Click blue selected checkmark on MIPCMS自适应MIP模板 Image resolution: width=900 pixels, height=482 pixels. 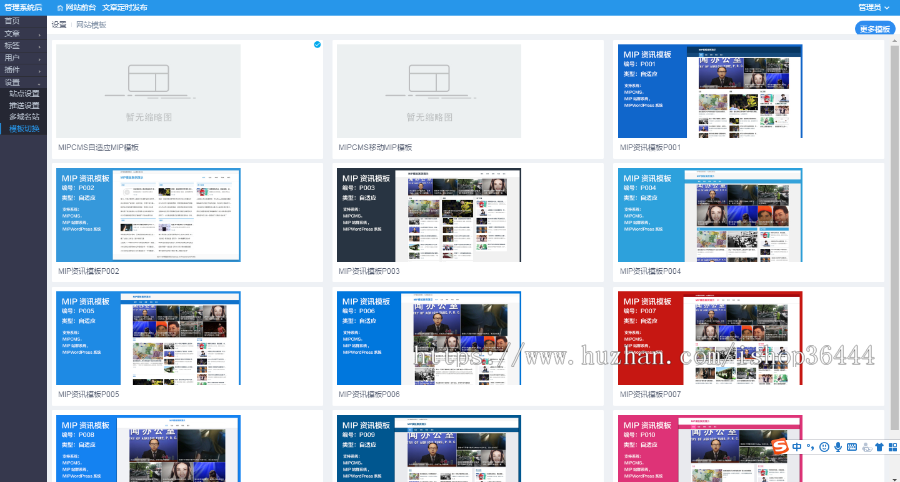pyautogui.click(x=317, y=44)
